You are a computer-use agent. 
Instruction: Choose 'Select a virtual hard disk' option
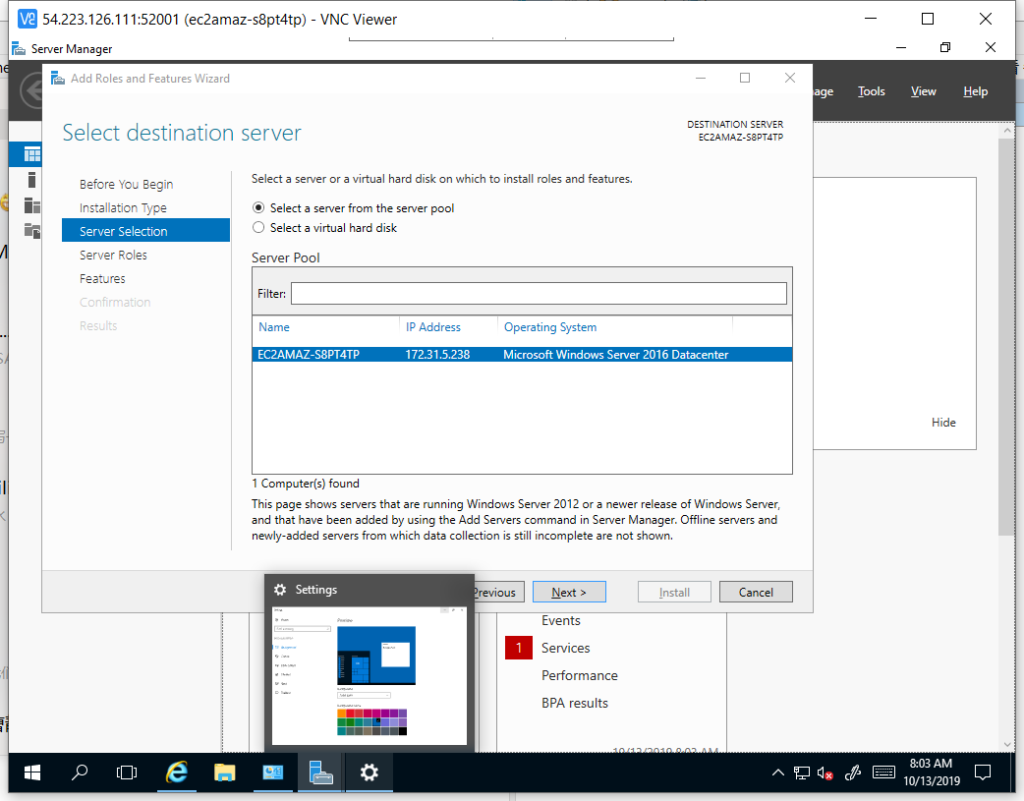tap(259, 228)
